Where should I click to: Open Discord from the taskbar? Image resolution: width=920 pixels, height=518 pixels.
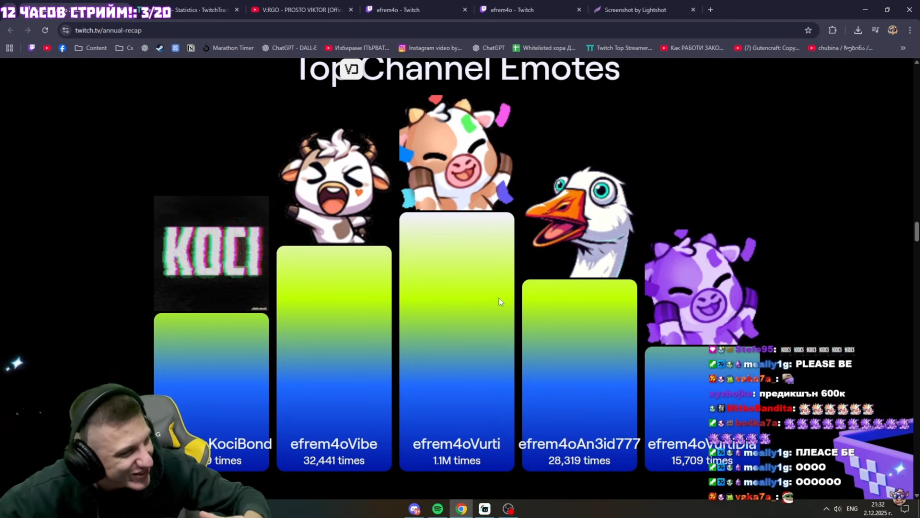(x=414, y=509)
